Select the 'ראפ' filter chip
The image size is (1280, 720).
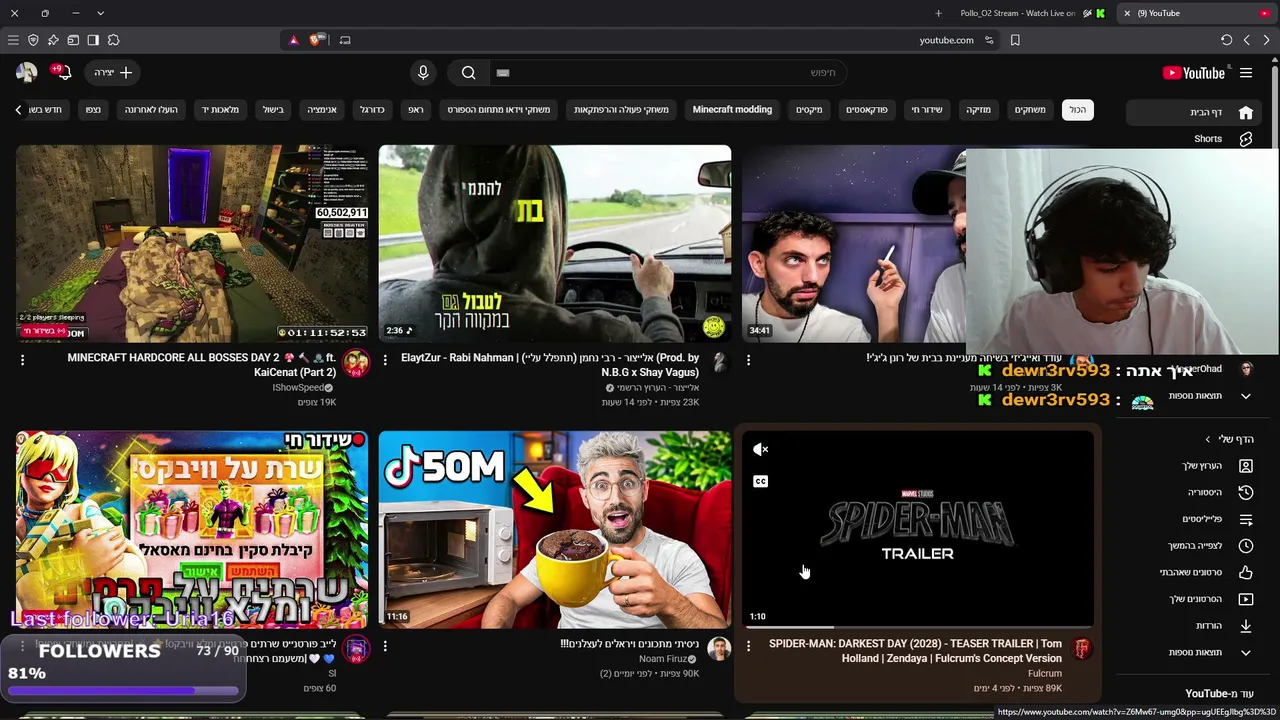pyautogui.click(x=416, y=110)
